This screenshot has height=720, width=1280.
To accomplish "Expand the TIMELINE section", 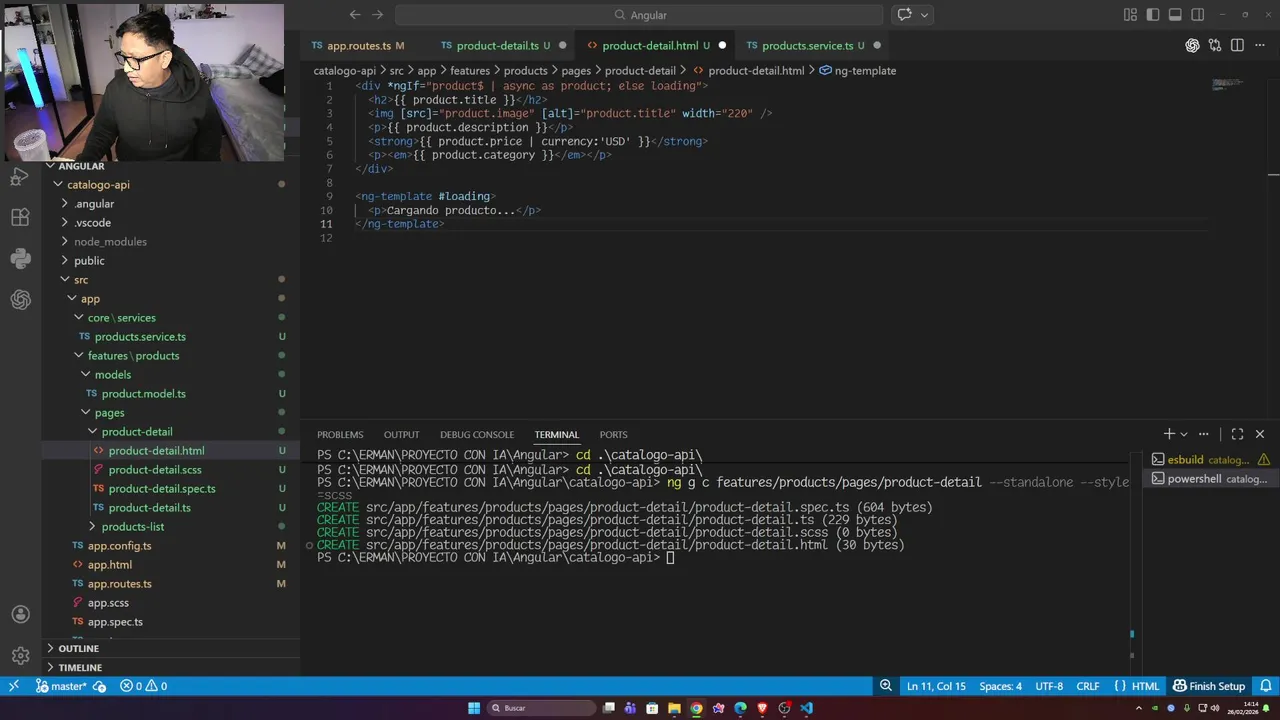I will [x=80, y=667].
